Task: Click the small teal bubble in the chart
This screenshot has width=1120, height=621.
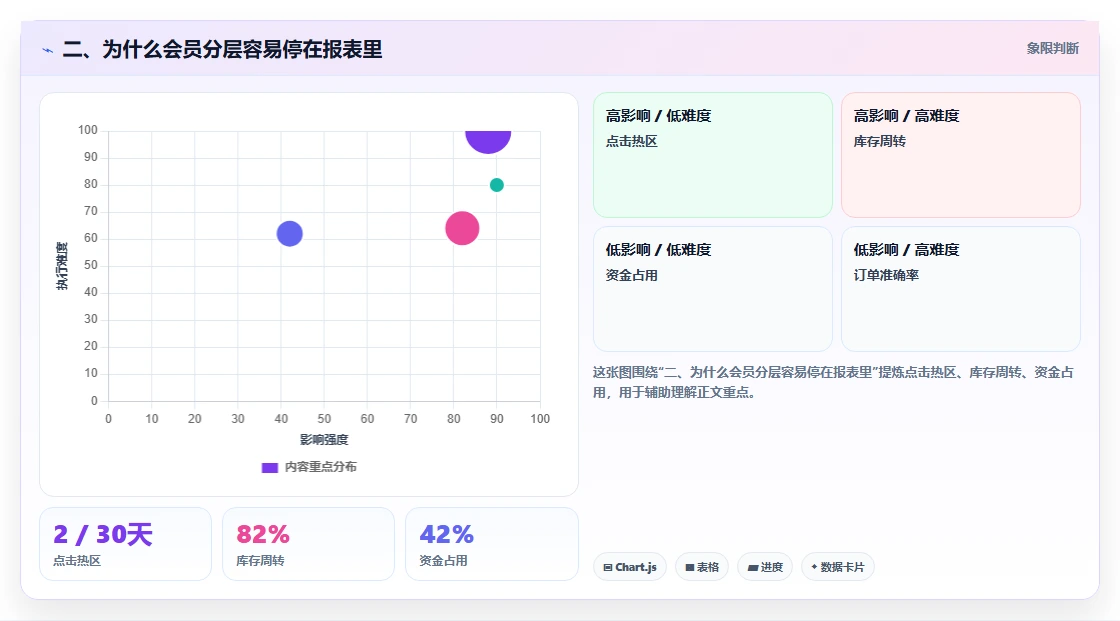Action: 496,185
